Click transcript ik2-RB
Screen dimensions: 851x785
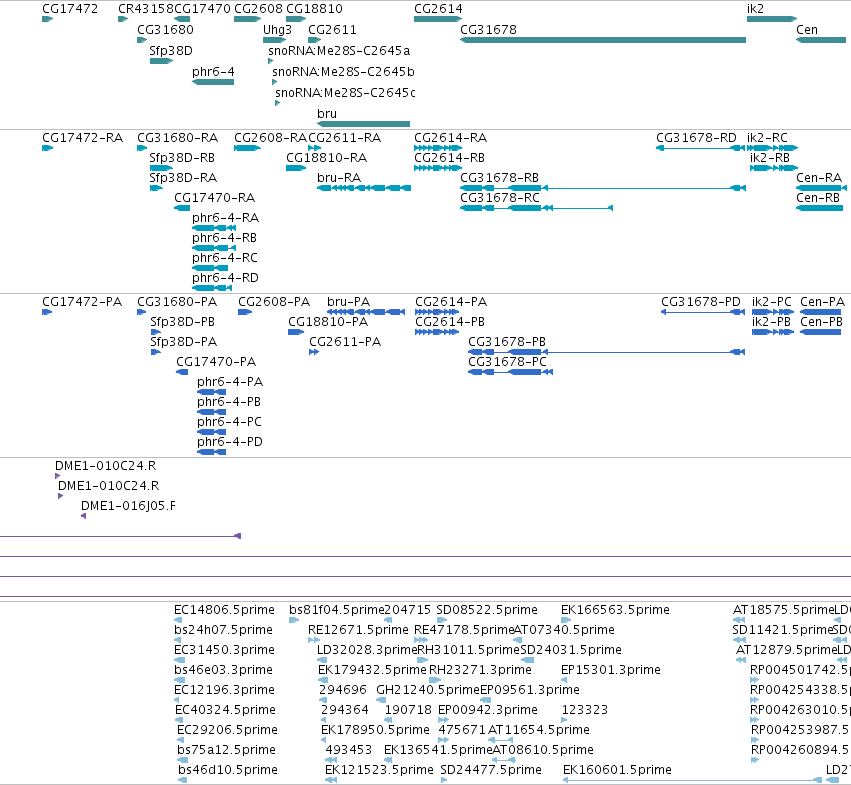pos(770,158)
